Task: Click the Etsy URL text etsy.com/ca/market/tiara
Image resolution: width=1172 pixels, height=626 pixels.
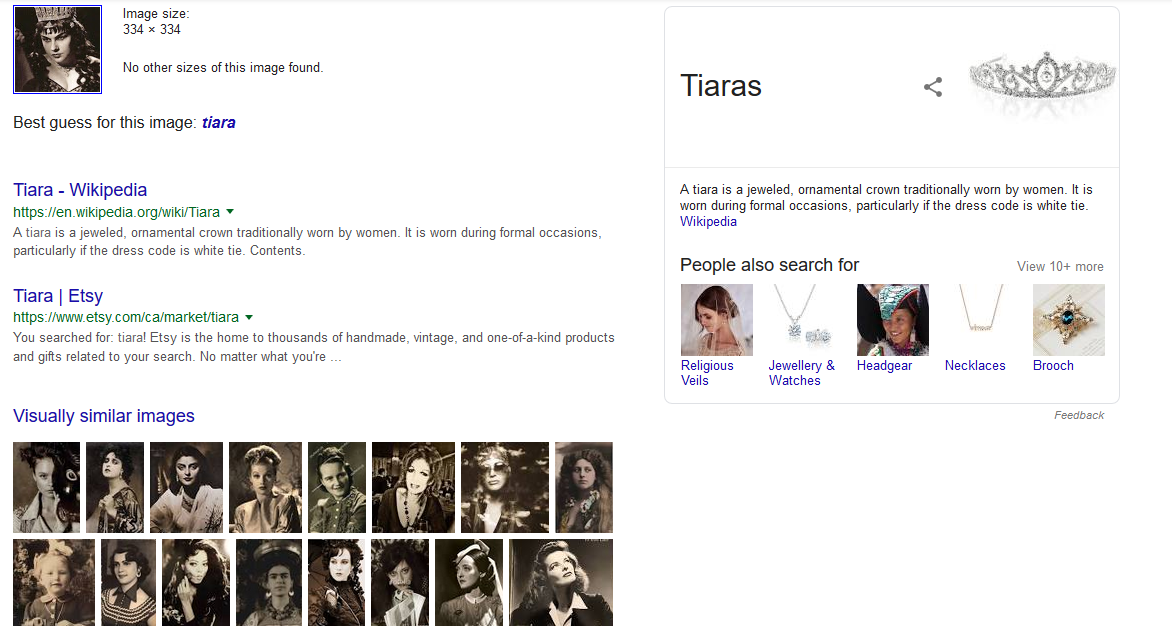Action: (126, 317)
